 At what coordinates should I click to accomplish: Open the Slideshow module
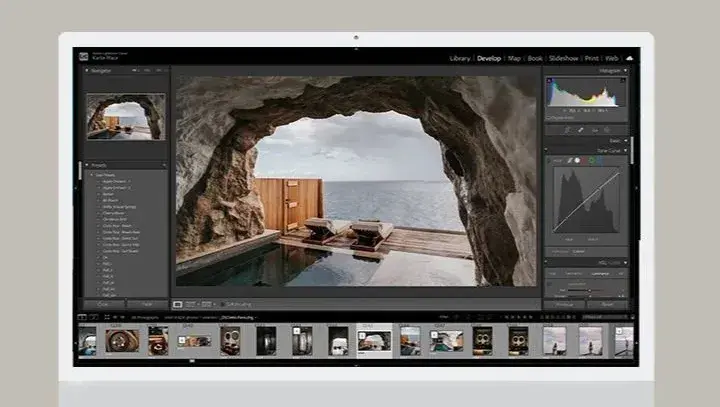[563, 58]
